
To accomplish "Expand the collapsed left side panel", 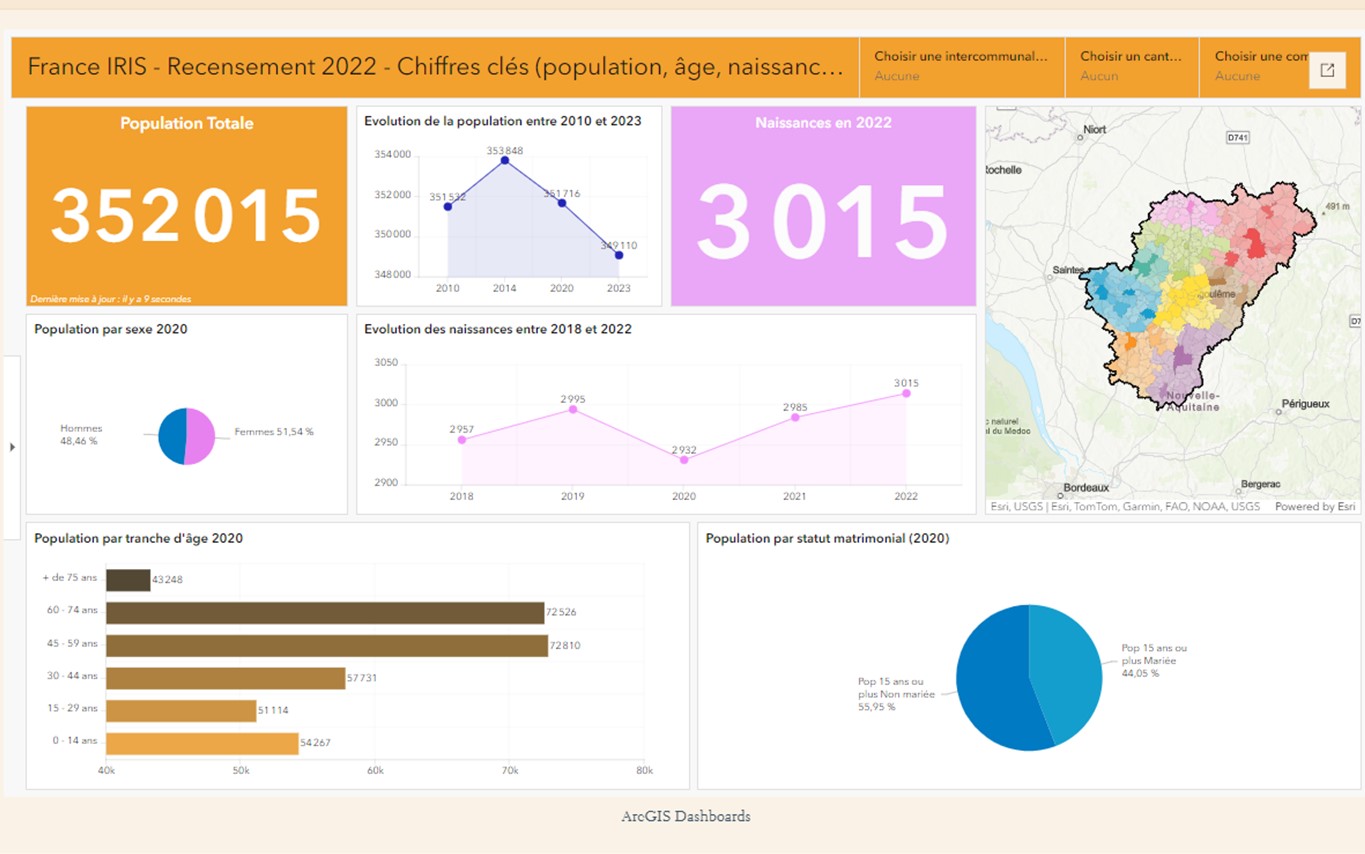I will pos(11,447).
